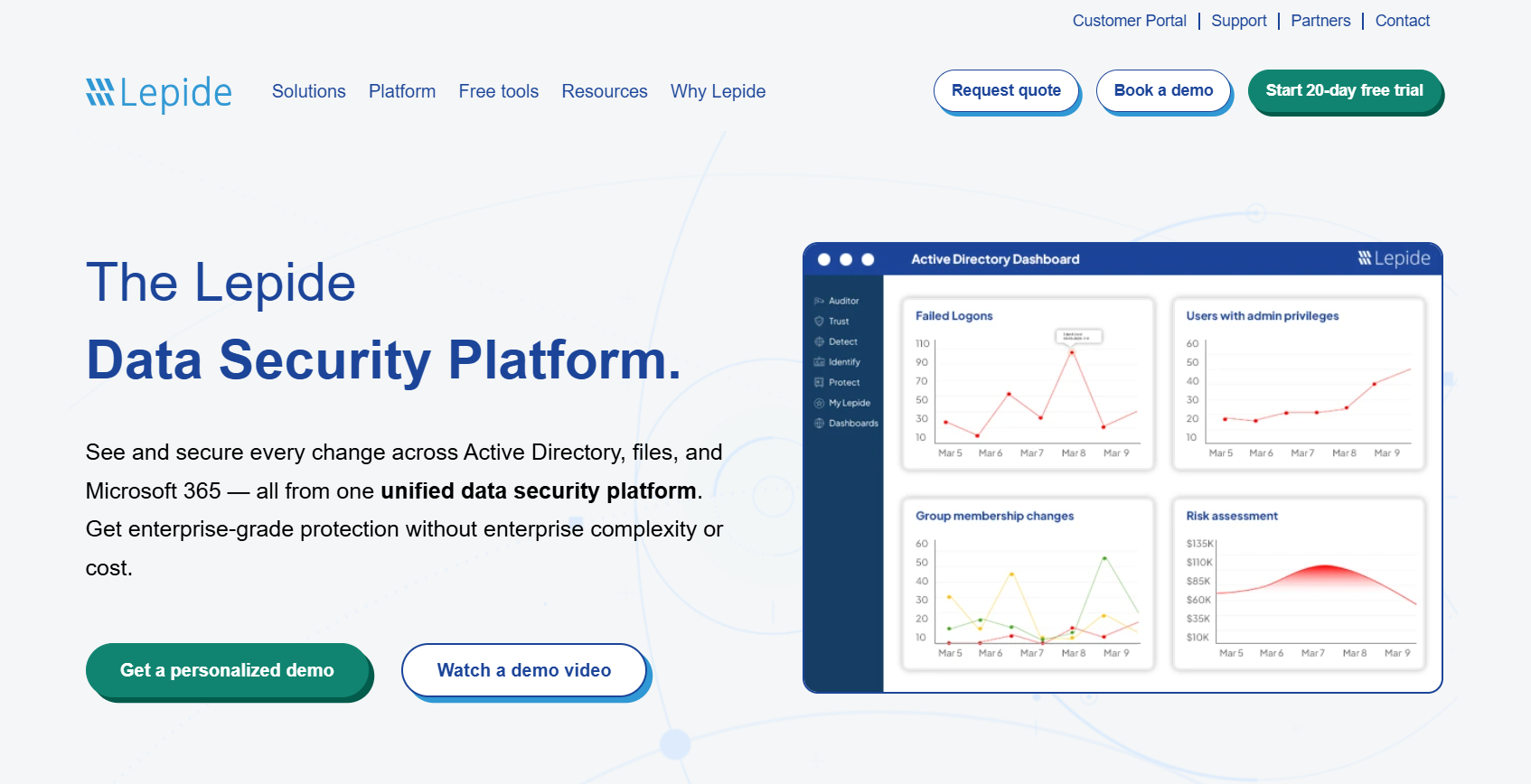The image size is (1531, 784).
Task: Select Why Lepide in the navigation
Action: click(x=718, y=91)
